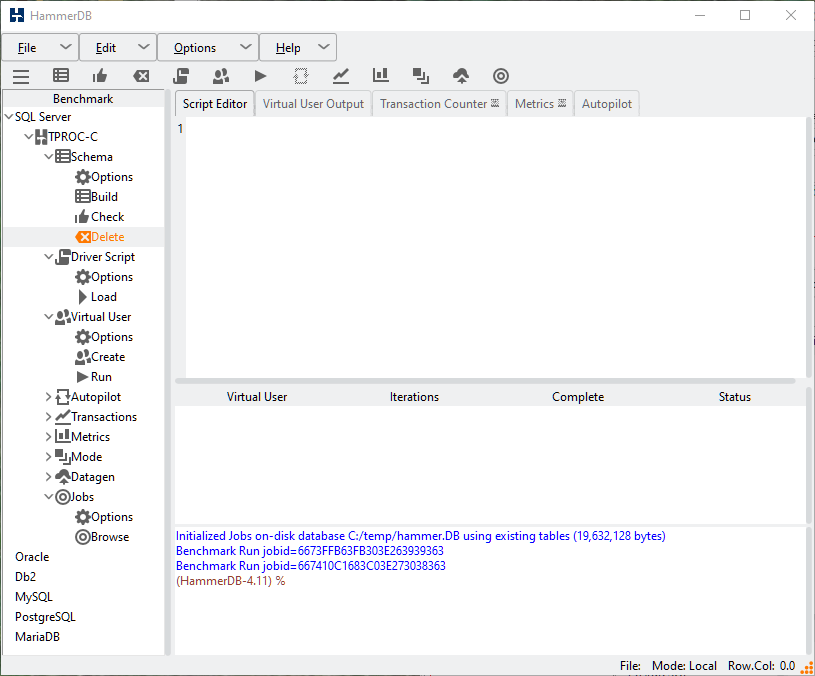The width and height of the screenshot is (815, 676).
Task: Expand the Autopilot tree node
Action: [x=49, y=396]
